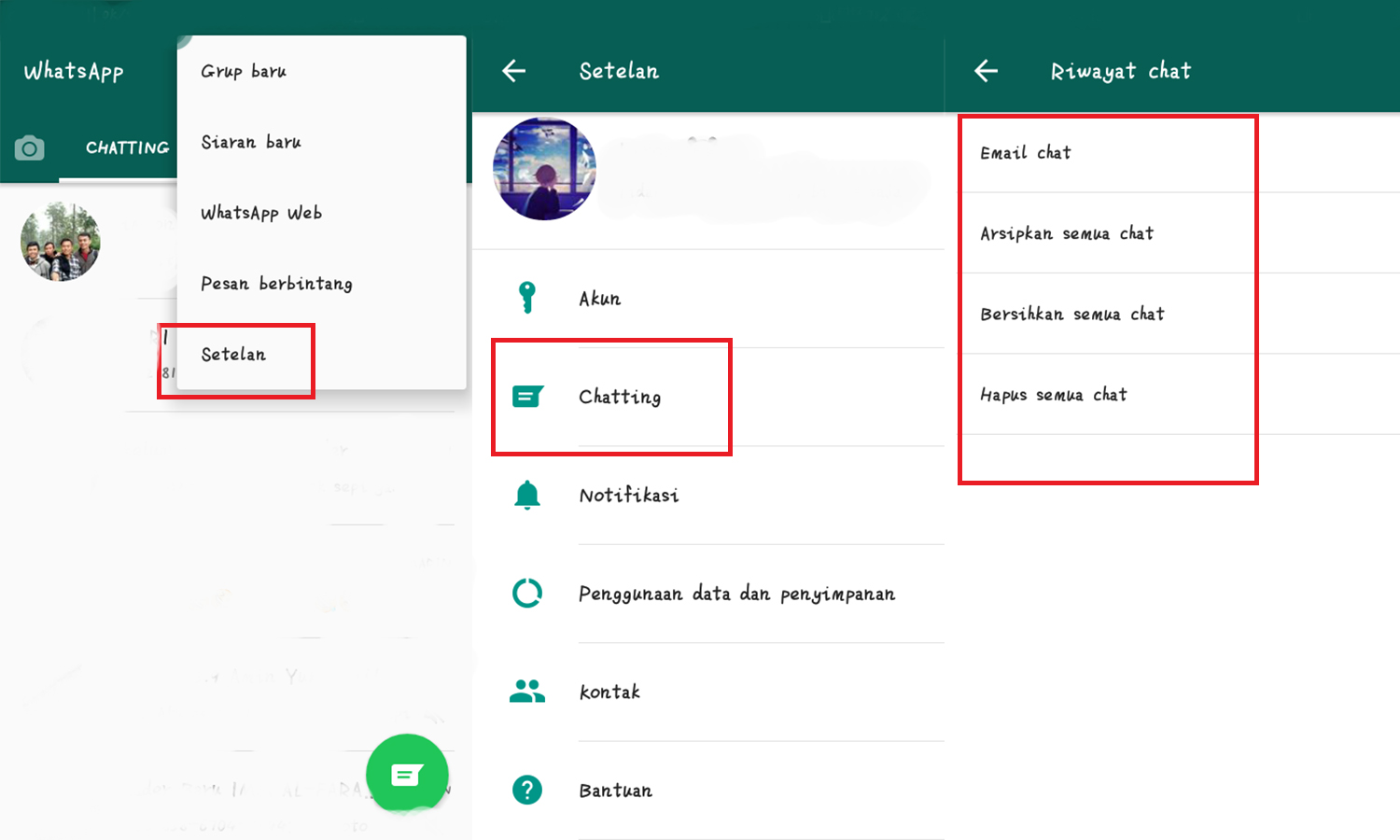1400x840 pixels.
Task: Select Grup baru from the menu
Action: click(322, 71)
